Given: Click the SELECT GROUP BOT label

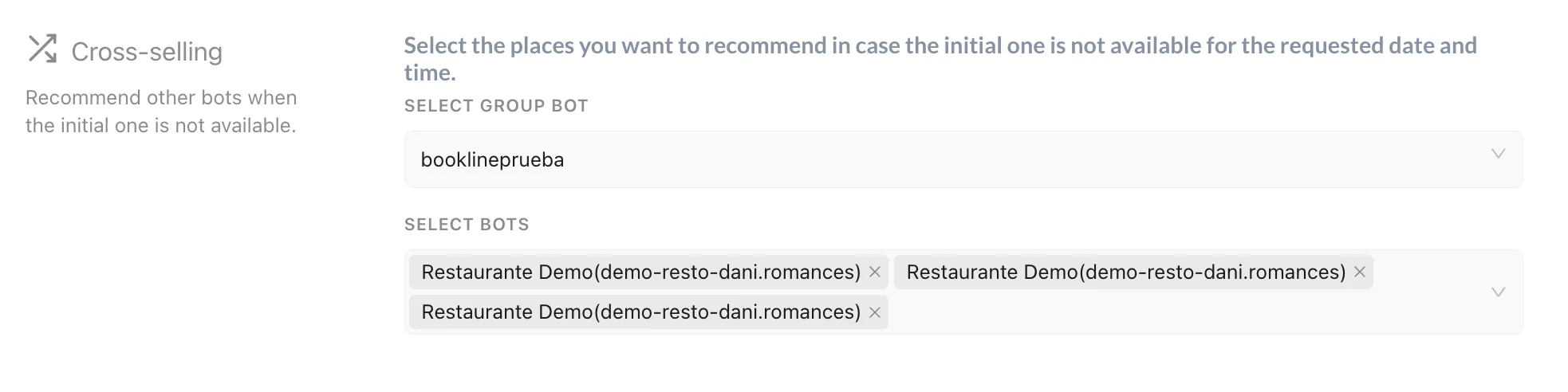Looking at the screenshot, I should (x=496, y=106).
